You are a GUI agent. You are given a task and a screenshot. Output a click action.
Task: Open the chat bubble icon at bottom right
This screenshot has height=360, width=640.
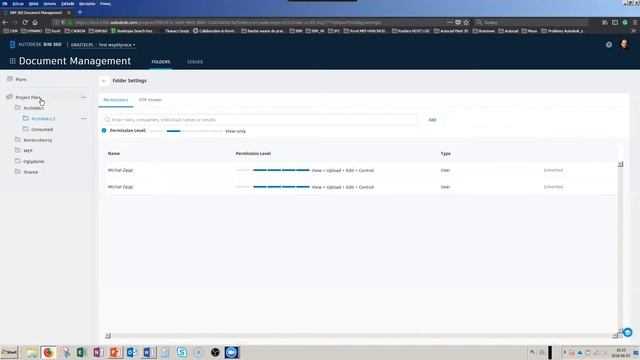point(628,332)
